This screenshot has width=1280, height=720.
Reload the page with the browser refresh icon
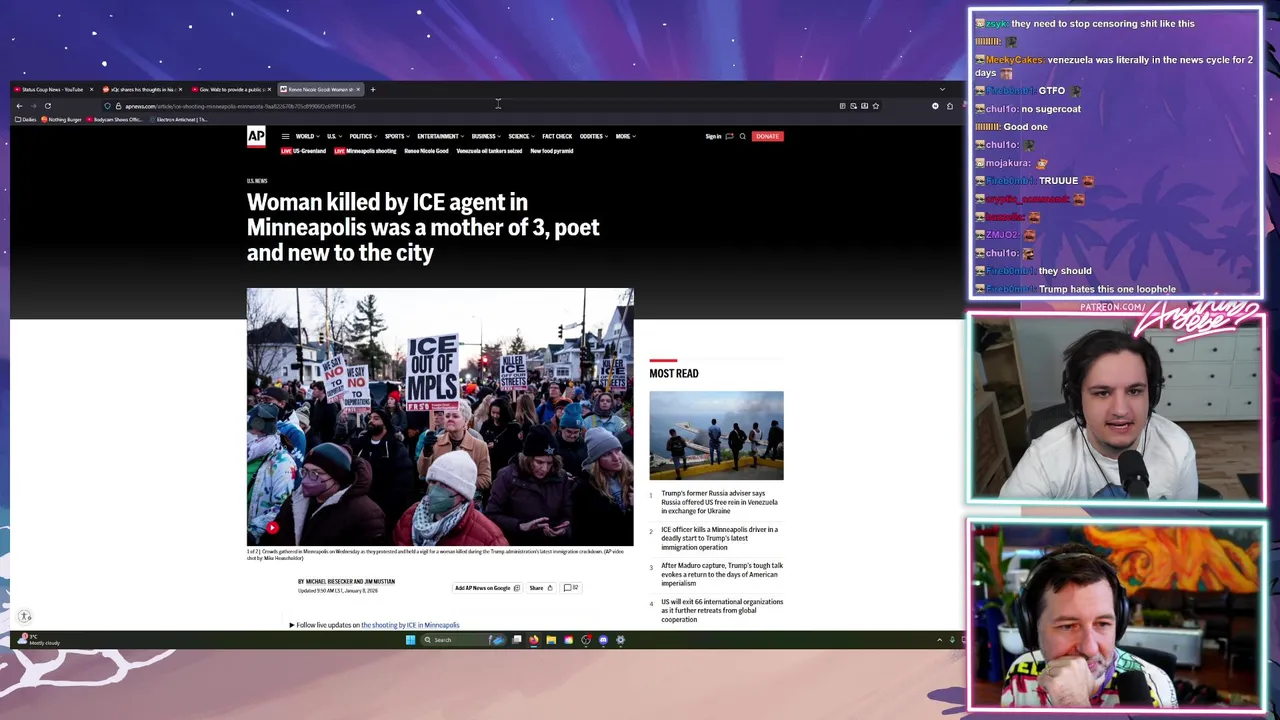tap(47, 106)
